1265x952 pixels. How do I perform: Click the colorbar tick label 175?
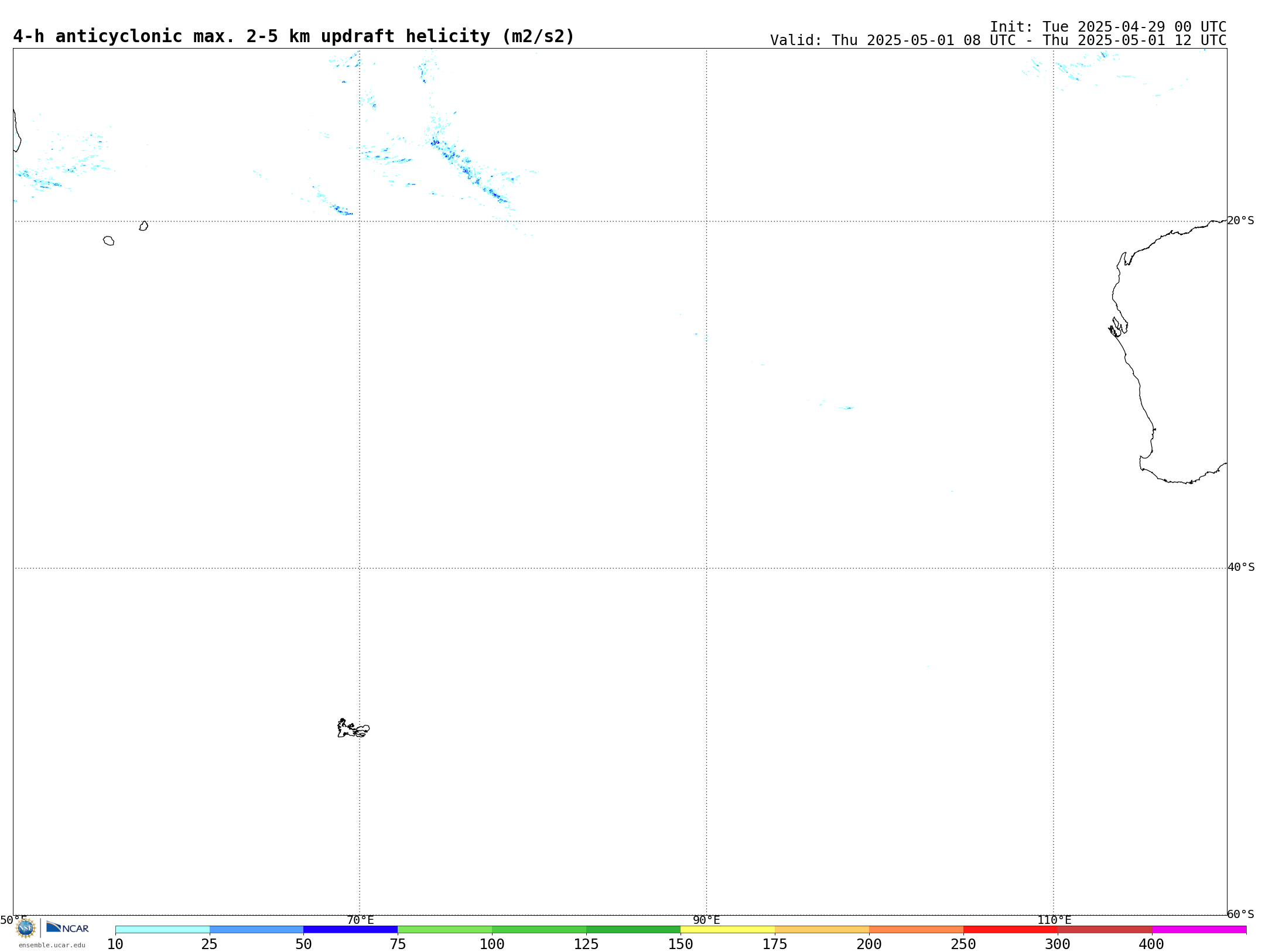(x=775, y=944)
